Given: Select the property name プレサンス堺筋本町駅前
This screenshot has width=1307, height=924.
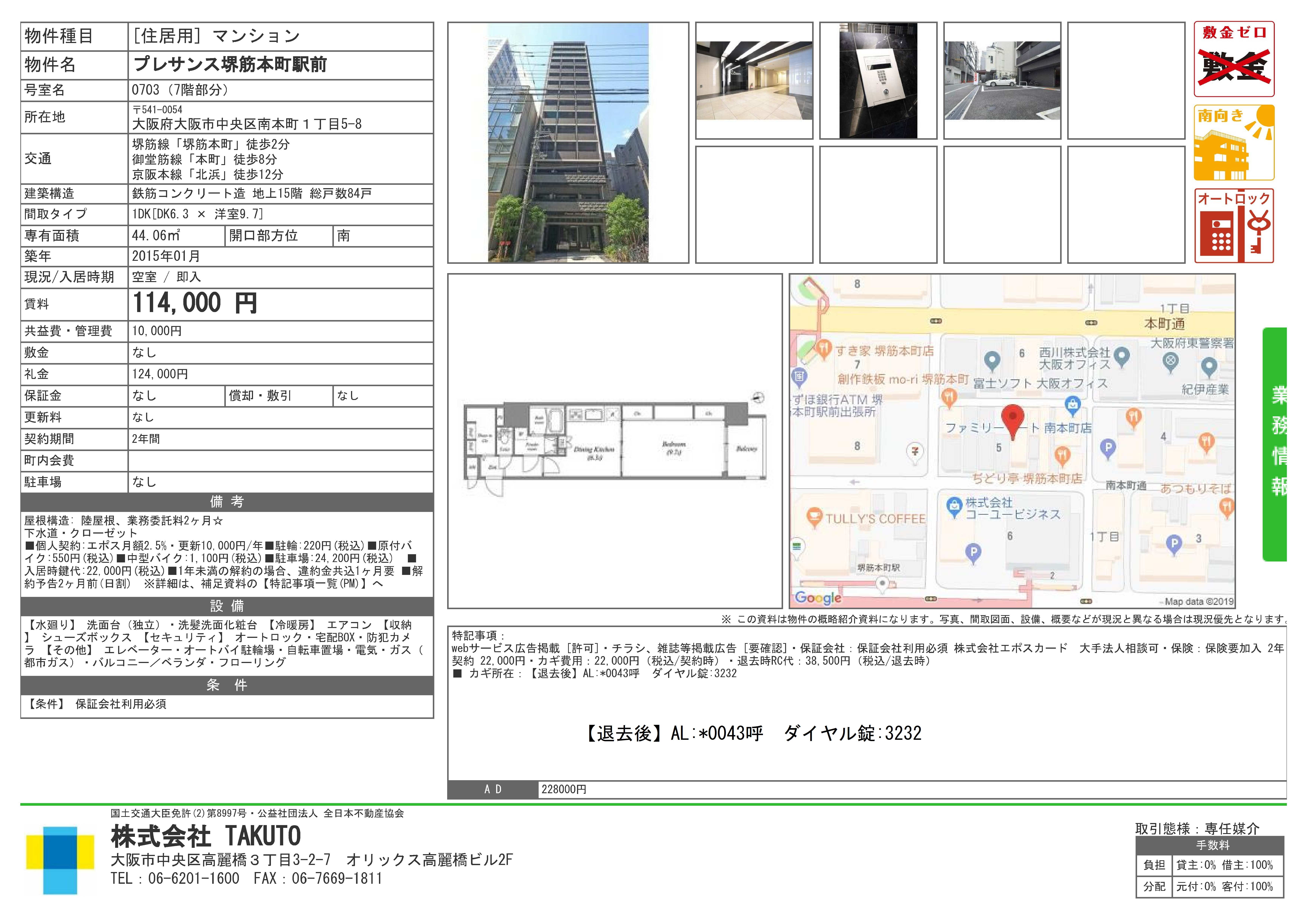Looking at the screenshot, I should point(230,65).
